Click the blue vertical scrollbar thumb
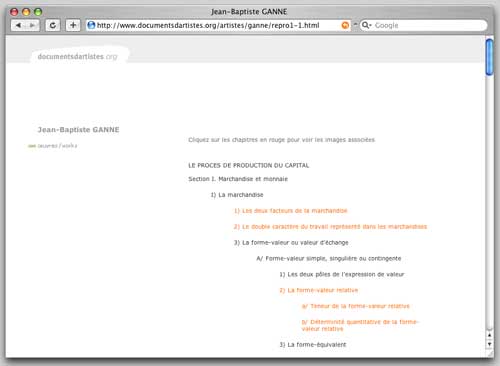 point(489,57)
